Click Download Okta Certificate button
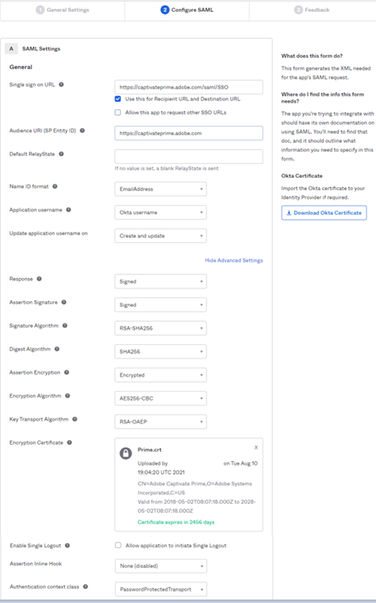376x603 pixels. 324,213
